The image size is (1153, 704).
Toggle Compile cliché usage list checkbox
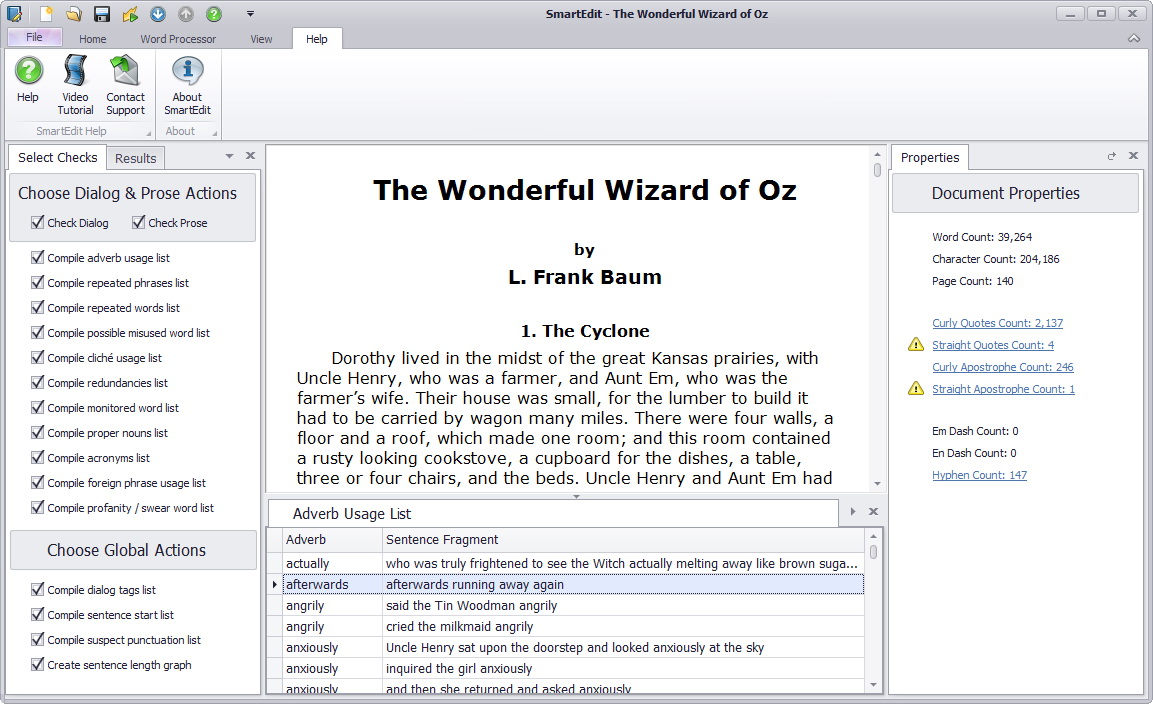click(38, 358)
